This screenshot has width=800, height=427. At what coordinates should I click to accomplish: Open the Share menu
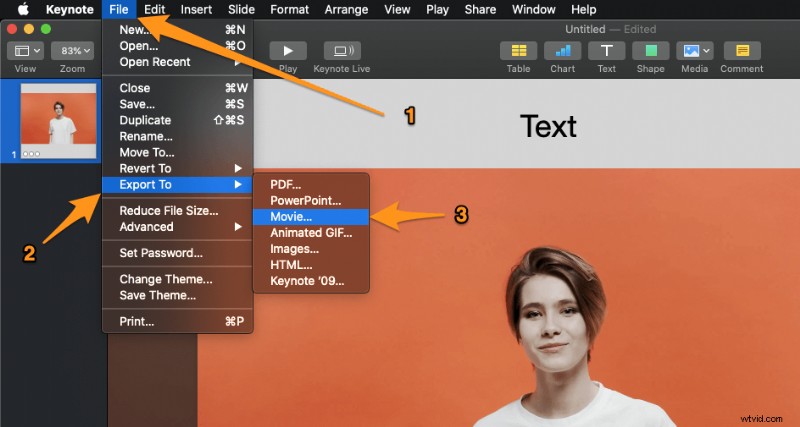tap(480, 9)
